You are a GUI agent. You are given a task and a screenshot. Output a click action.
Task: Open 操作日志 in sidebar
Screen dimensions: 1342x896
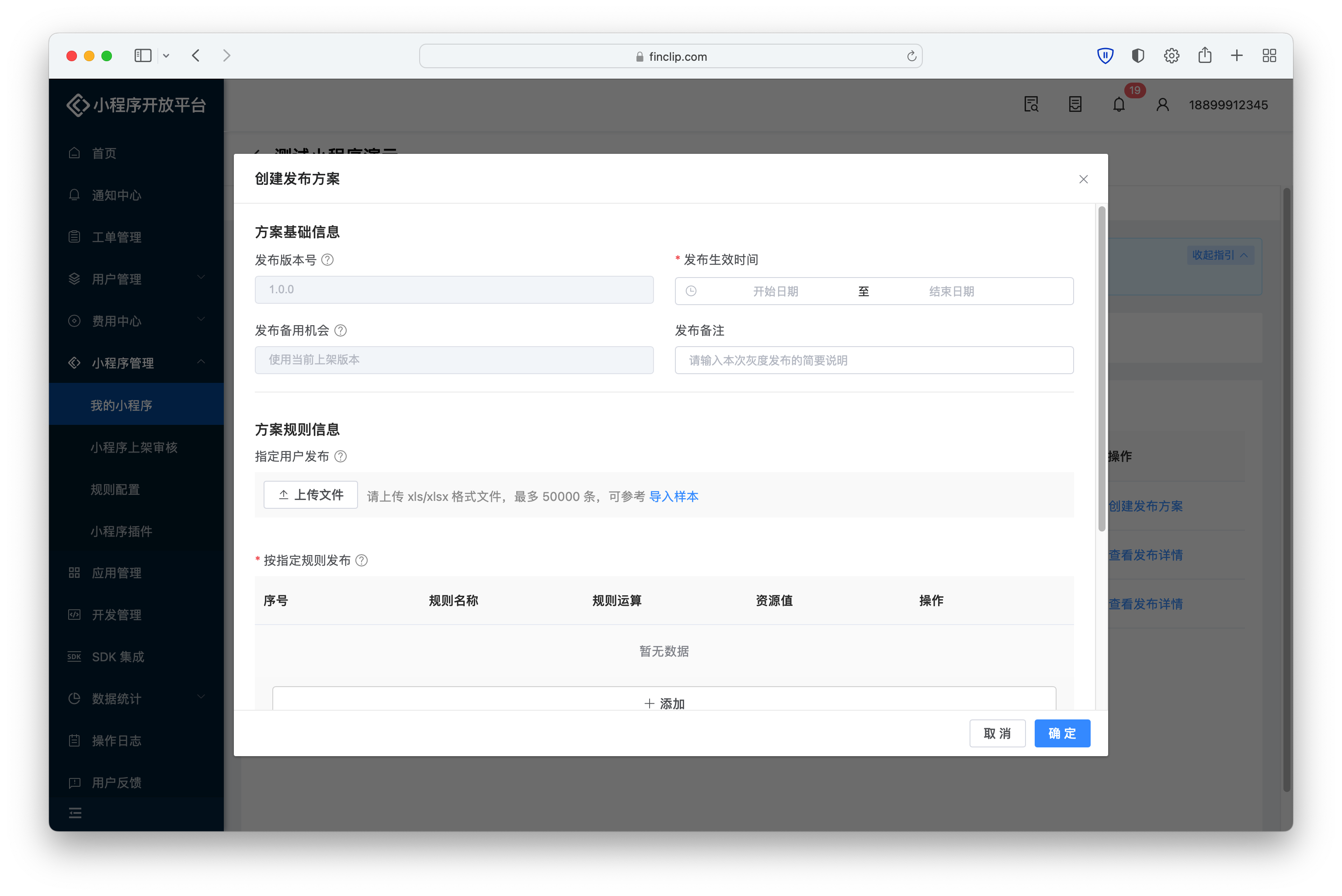point(136,740)
